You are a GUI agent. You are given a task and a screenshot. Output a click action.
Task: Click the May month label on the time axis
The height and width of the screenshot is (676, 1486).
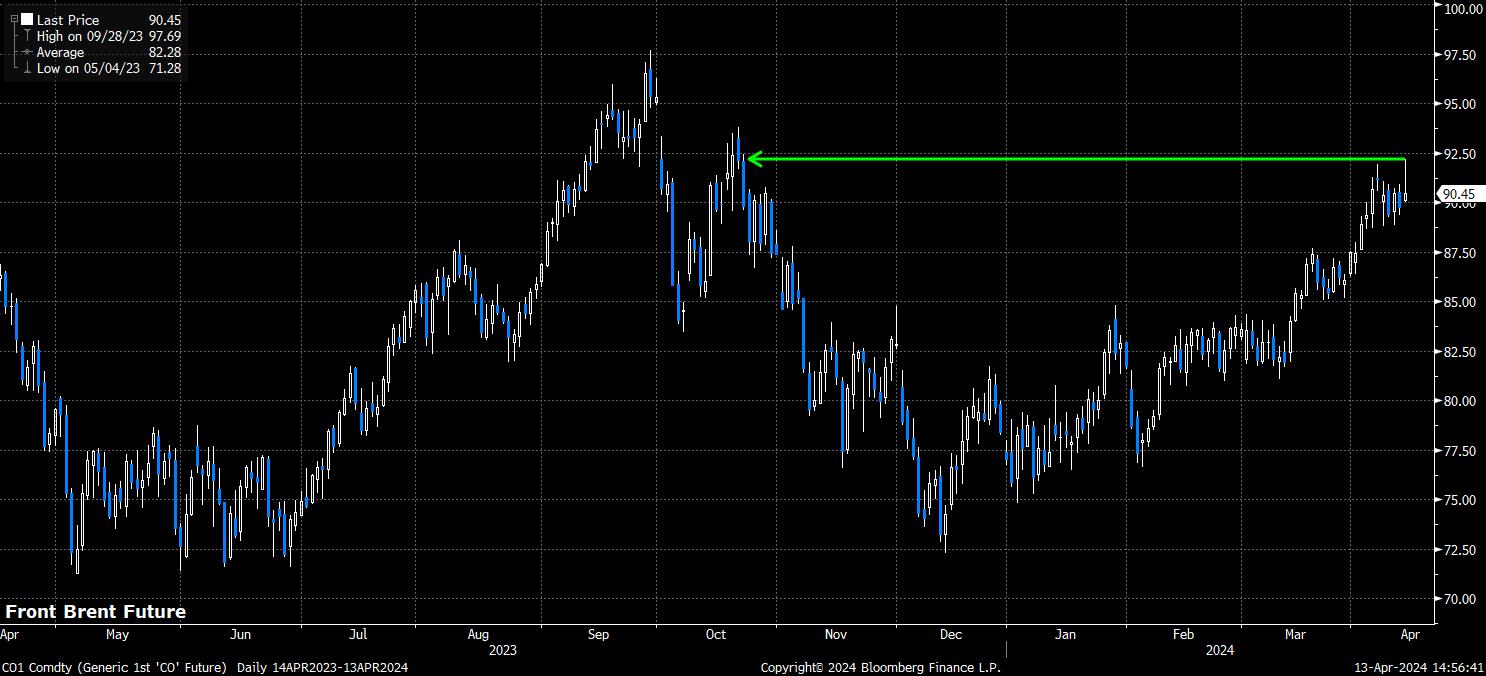(117, 634)
